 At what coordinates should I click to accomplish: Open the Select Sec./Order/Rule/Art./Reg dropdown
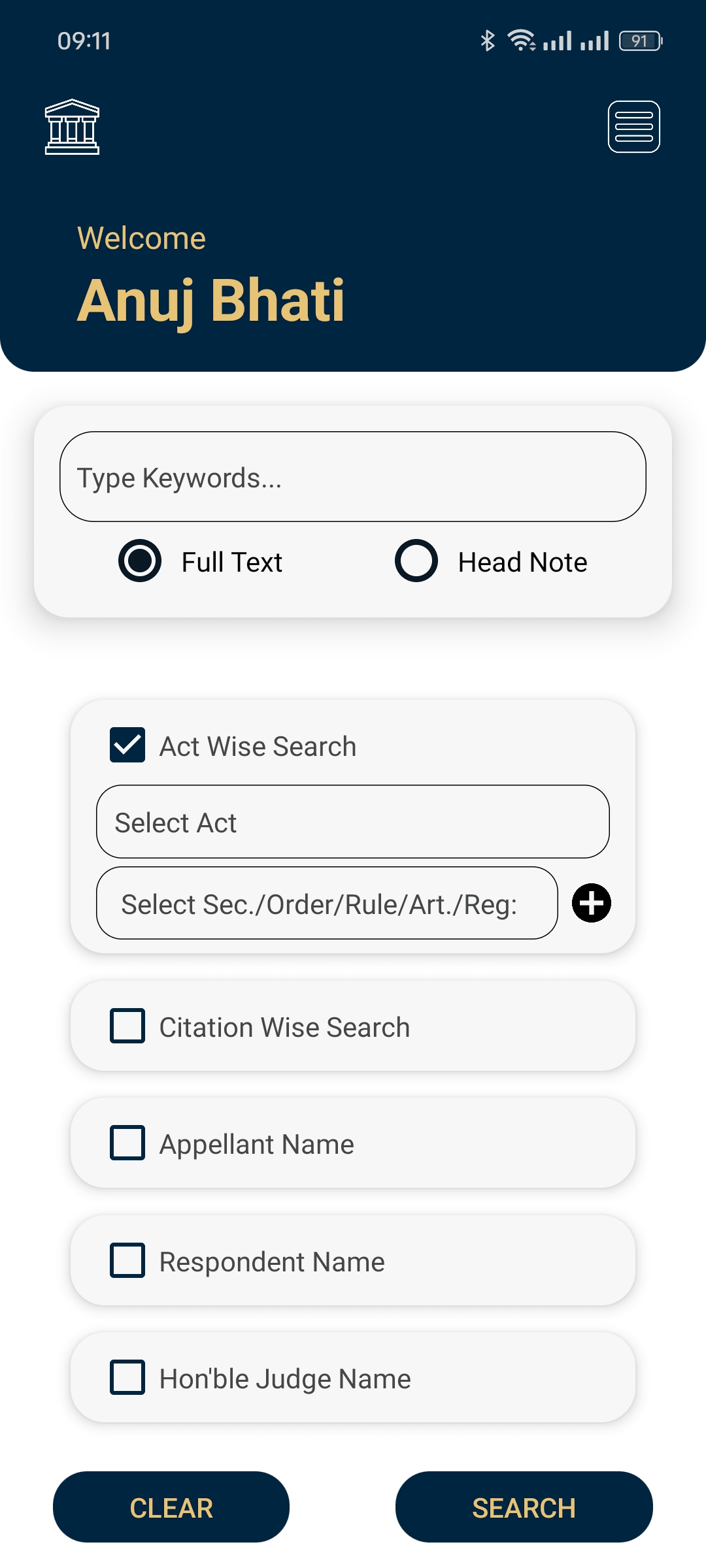tap(327, 903)
